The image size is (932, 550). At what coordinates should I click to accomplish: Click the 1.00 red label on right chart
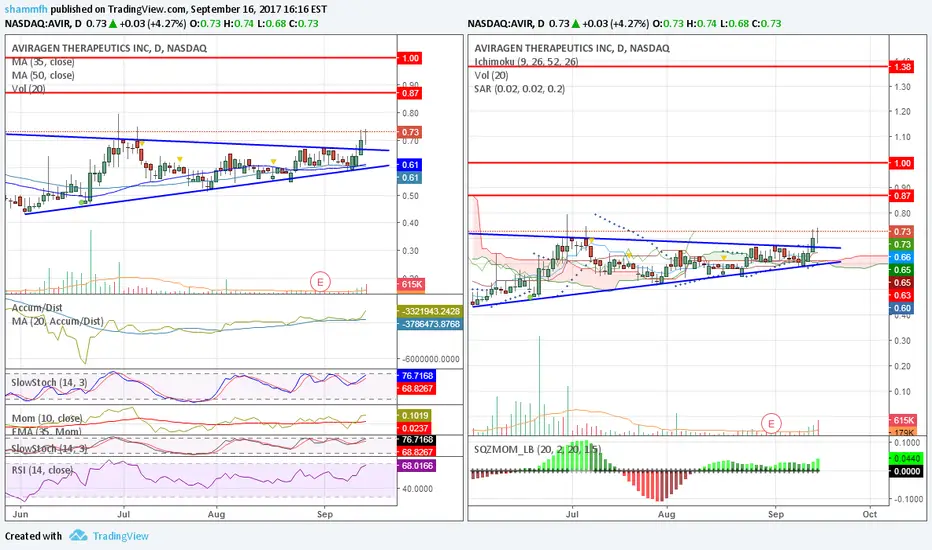[902, 163]
